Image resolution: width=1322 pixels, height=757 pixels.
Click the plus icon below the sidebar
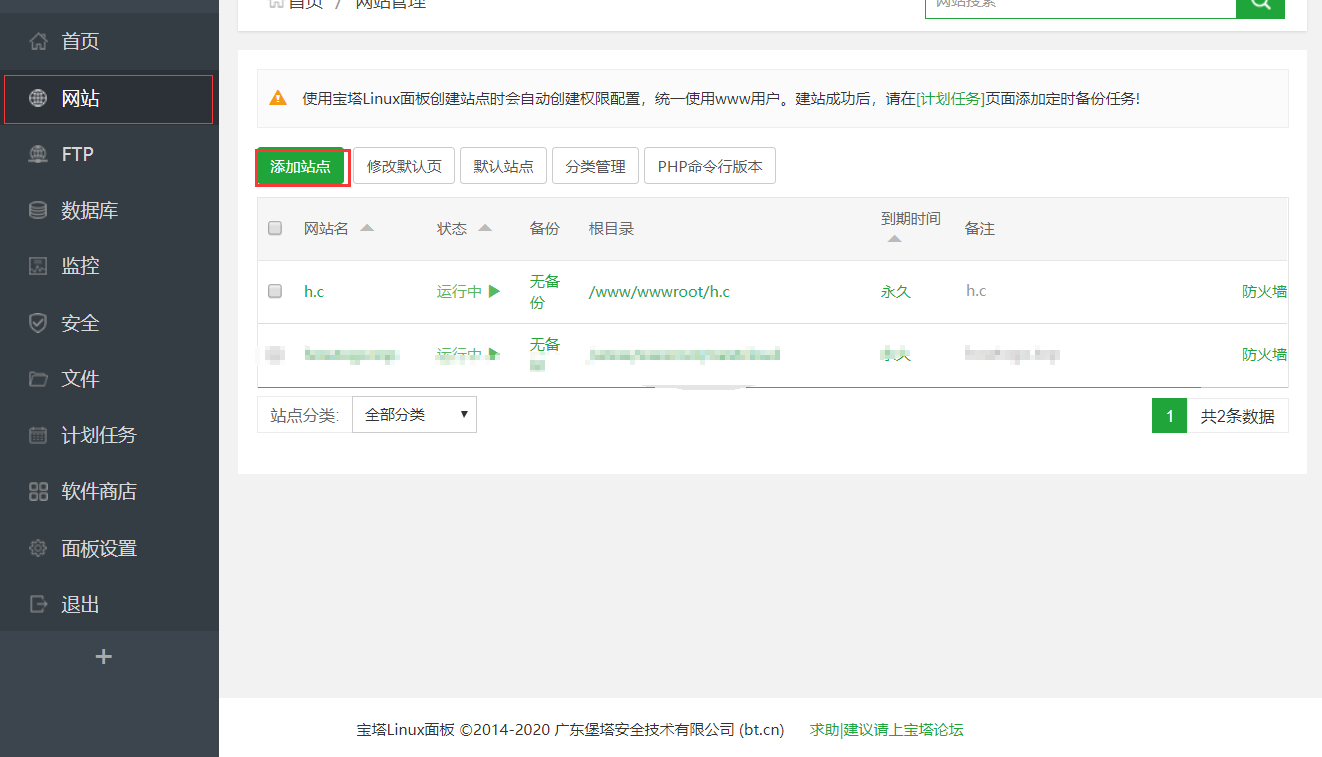[103, 656]
